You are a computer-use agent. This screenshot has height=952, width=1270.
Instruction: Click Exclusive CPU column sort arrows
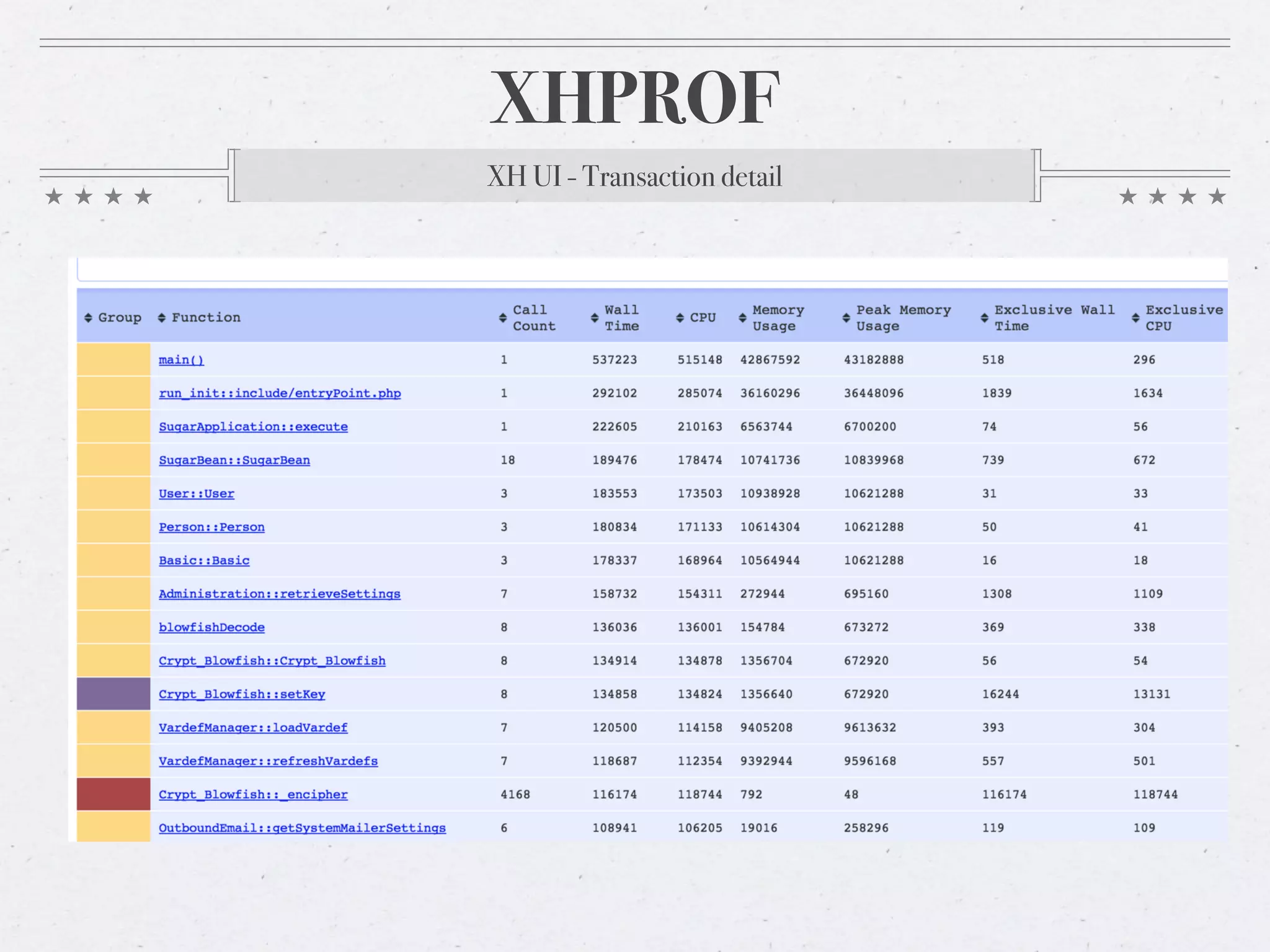(x=1136, y=318)
